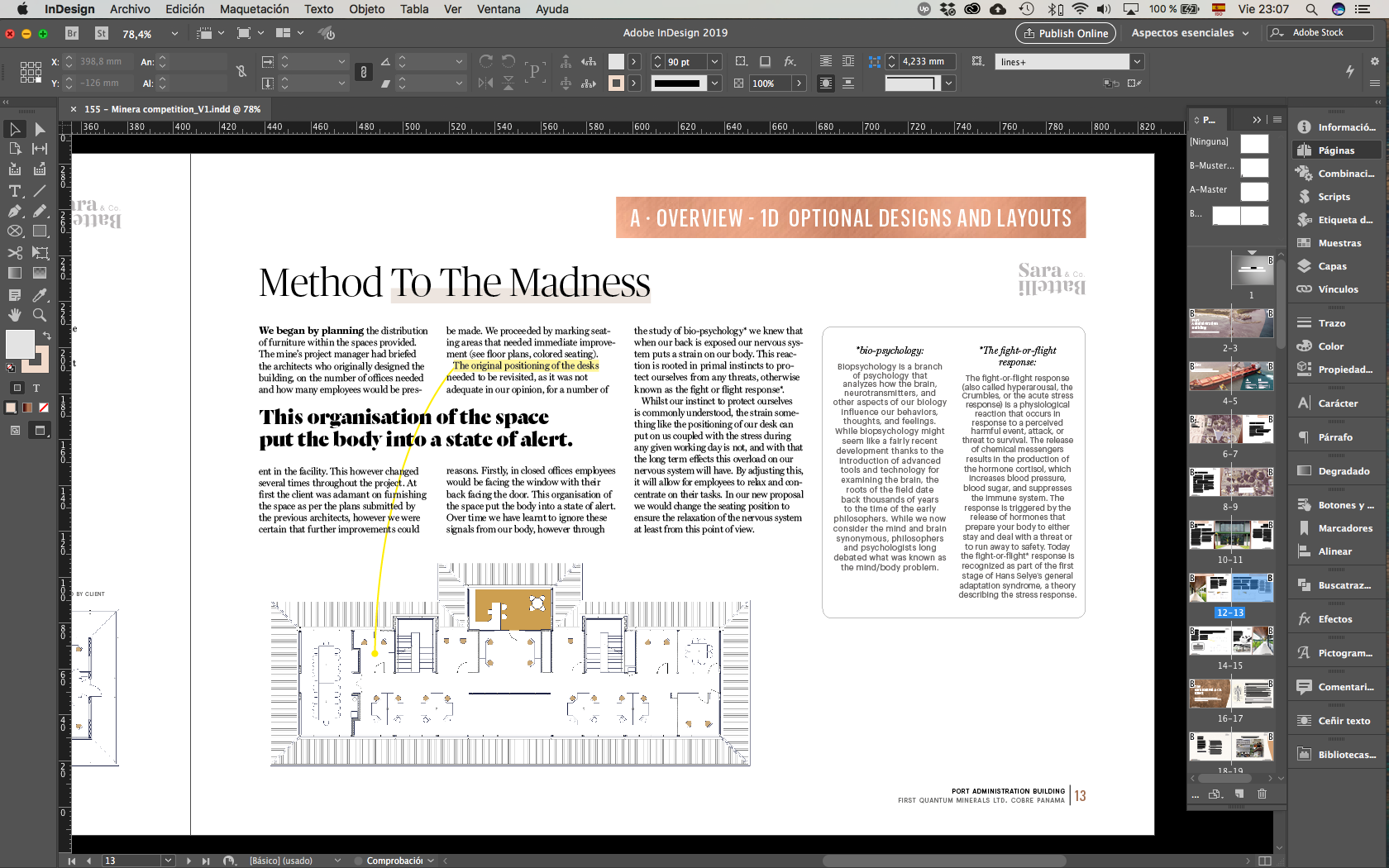The width and height of the screenshot is (1389, 868).
Task: Expand the Screen Mode dropdown
Action: [260, 33]
